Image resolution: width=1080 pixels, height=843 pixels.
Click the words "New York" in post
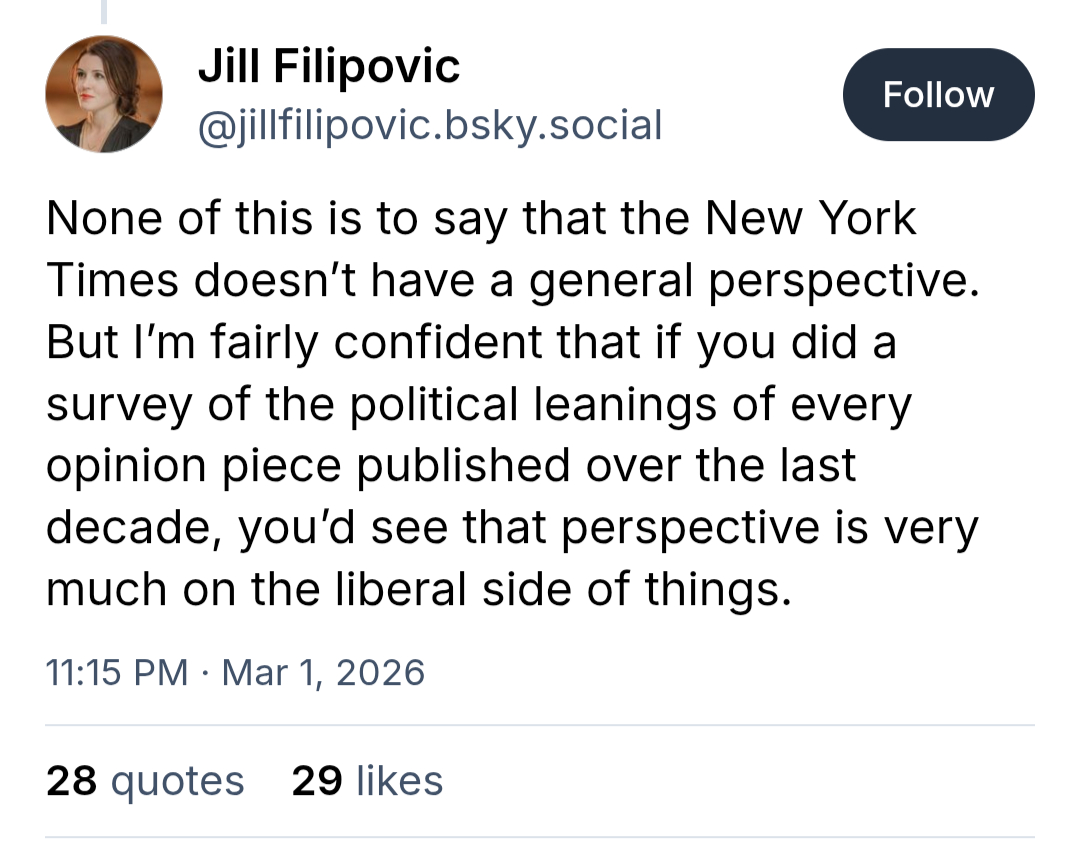tap(810, 219)
